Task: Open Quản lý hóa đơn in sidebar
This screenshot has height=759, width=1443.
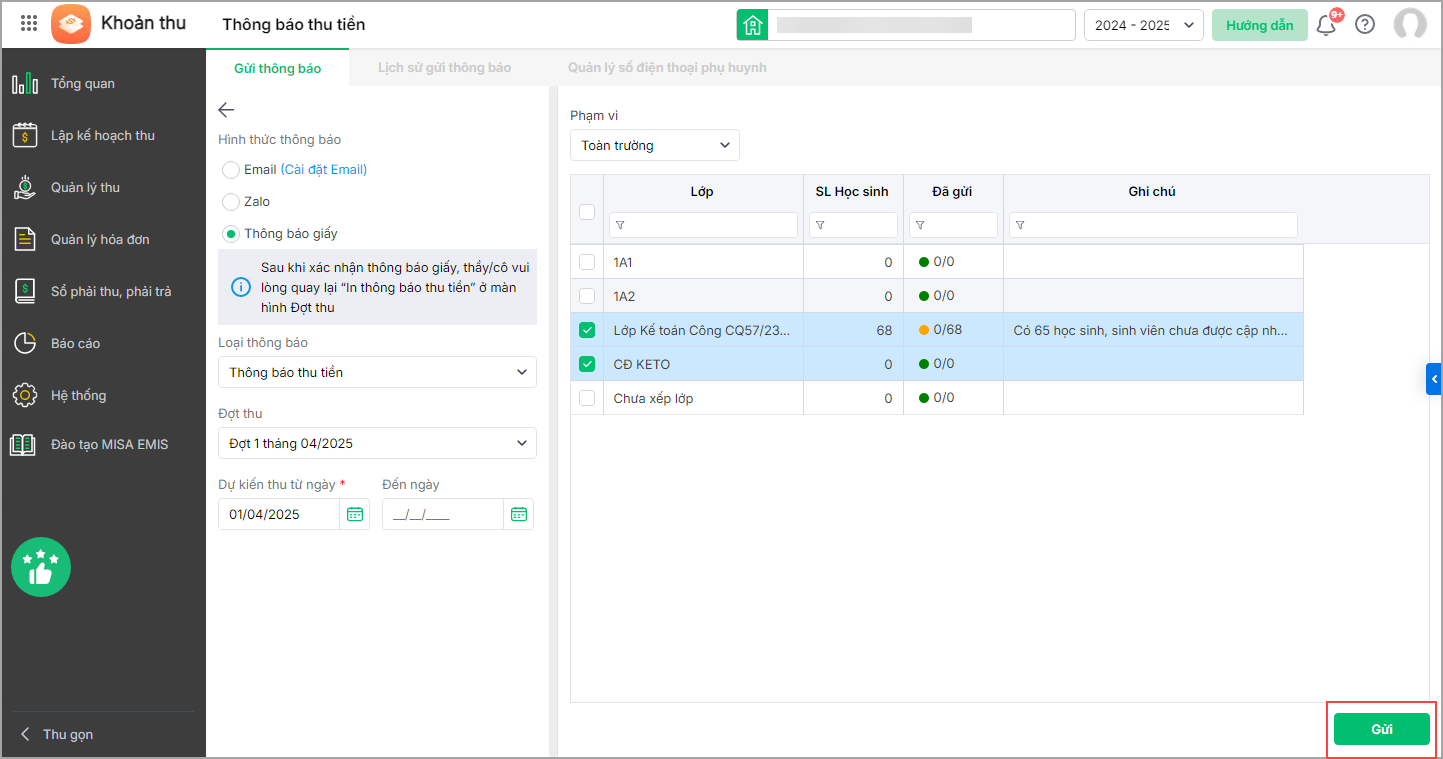Action: click(100, 239)
